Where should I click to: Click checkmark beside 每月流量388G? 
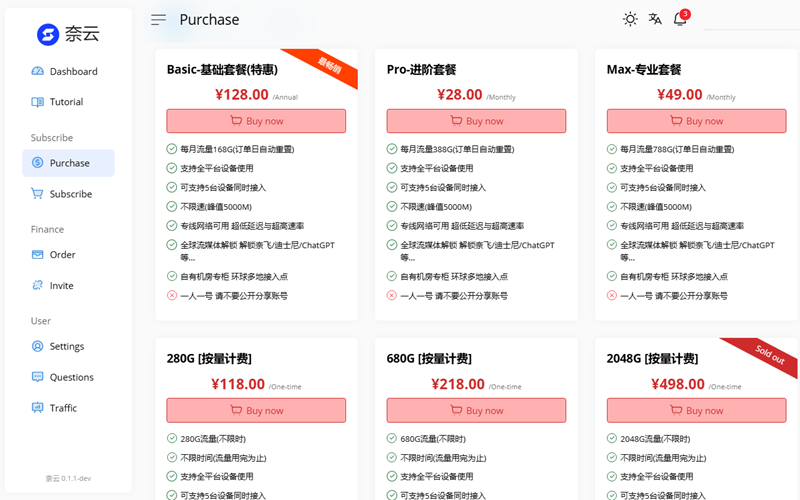coord(391,149)
